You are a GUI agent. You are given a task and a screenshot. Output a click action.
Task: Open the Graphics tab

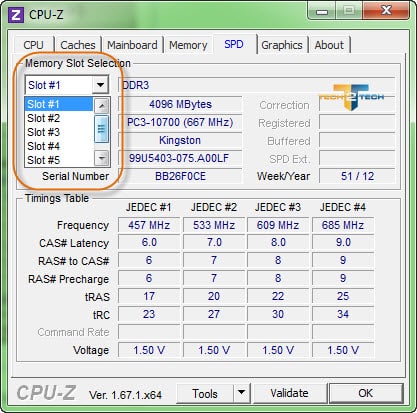[x=282, y=45]
